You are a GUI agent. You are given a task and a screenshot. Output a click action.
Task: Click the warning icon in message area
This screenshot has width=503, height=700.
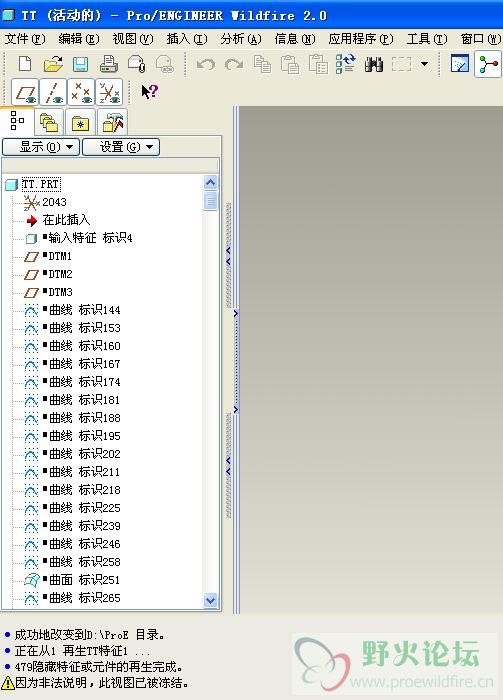(7, 683)
